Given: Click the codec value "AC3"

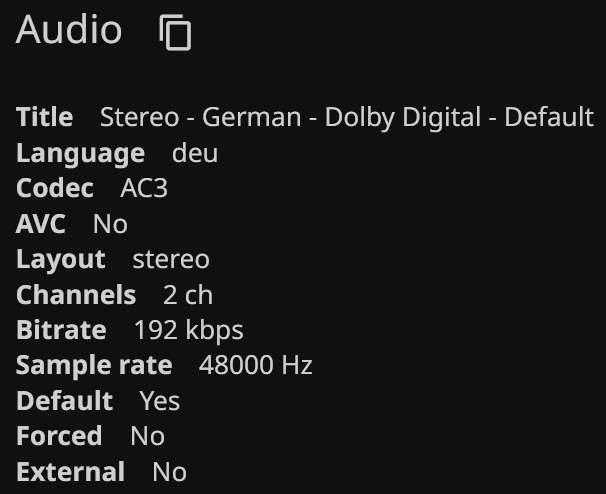Looking at the screenshot, I should [144, 189].
